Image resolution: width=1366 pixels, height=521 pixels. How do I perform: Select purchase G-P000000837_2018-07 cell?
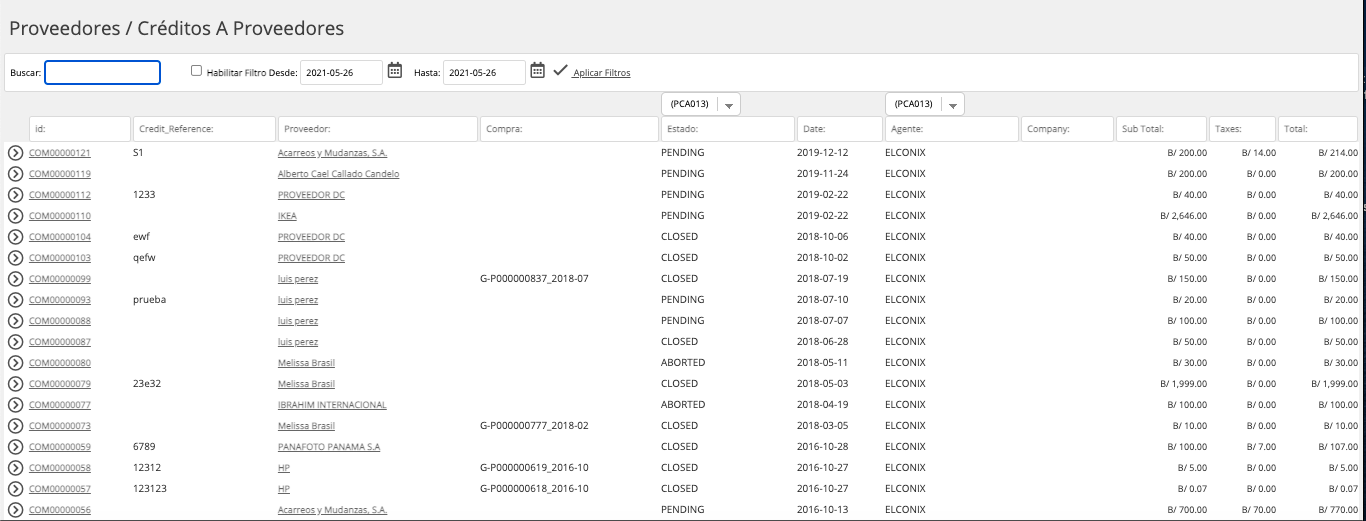[x=535, y=279]
